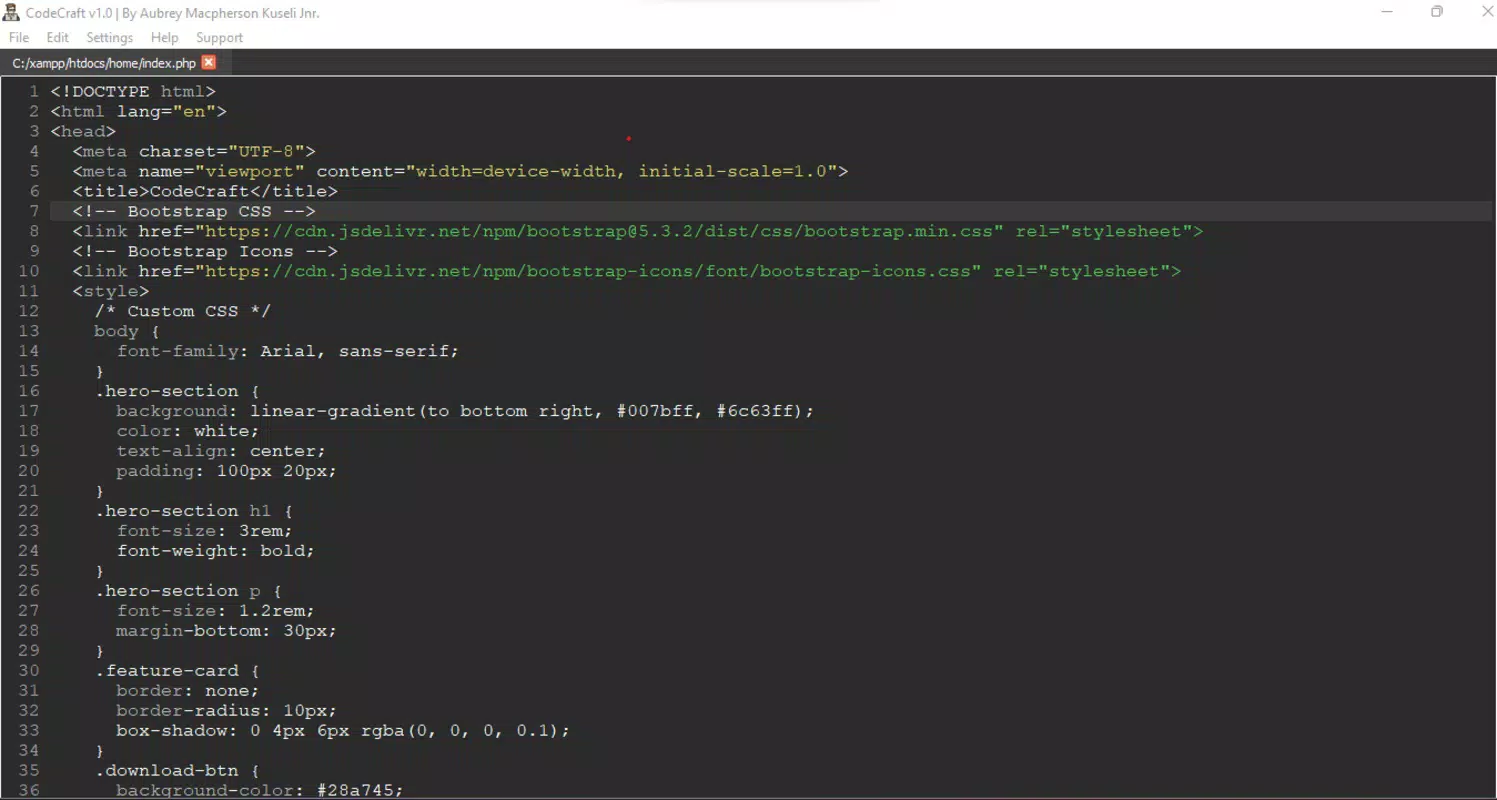Open the Support menu
The height and width of the screenshot is (800, 1497).
pos(219,37)
